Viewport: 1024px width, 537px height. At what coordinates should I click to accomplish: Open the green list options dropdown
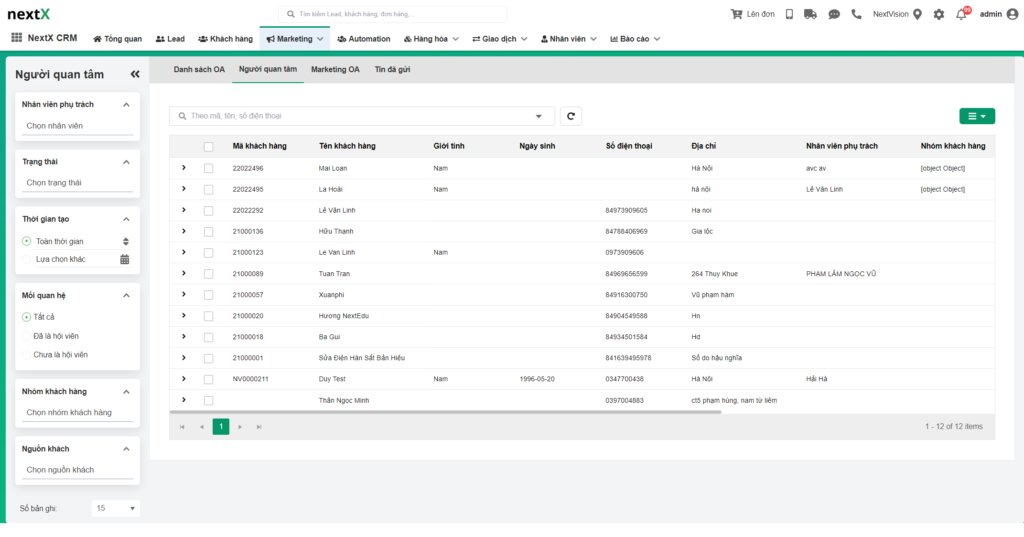click(x=976, y=116)
